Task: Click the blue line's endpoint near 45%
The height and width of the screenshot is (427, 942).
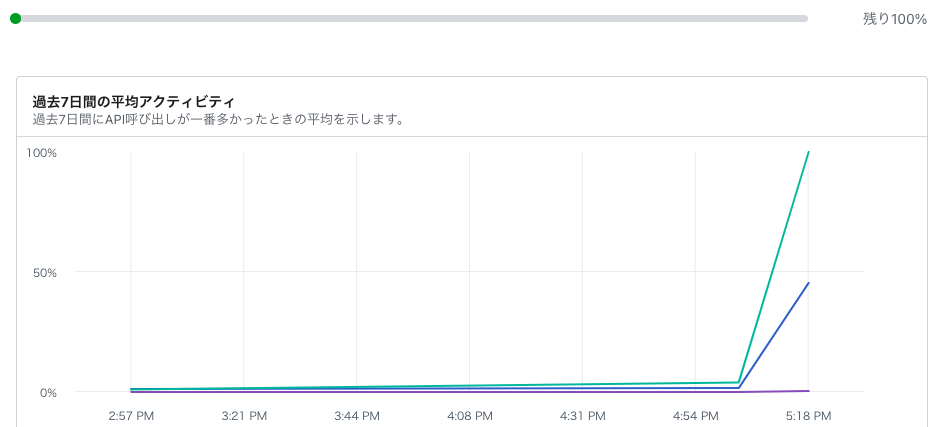Action: click(x=808, y=283)
